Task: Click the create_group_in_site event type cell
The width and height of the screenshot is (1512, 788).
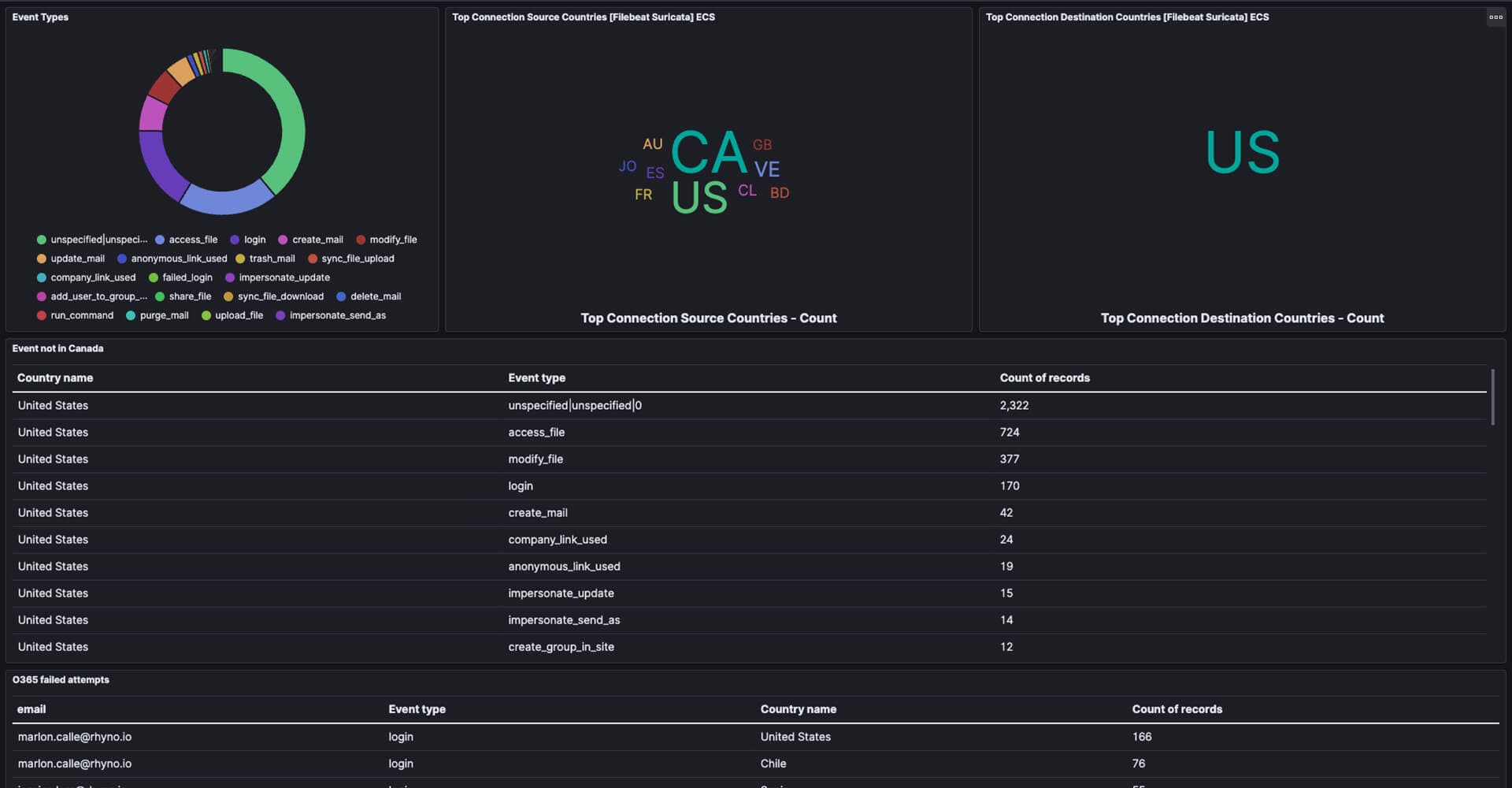Action: [x=561, y=647]
